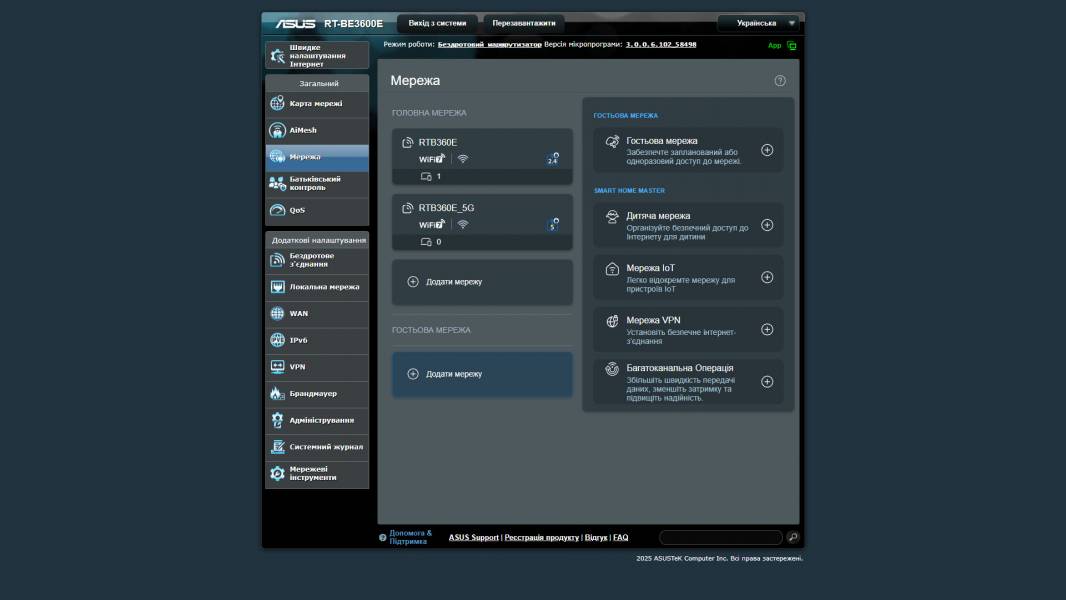1066x600 pixels.
Task: Click the plus icon for Мережа VPN
Action: pos(767,330)
